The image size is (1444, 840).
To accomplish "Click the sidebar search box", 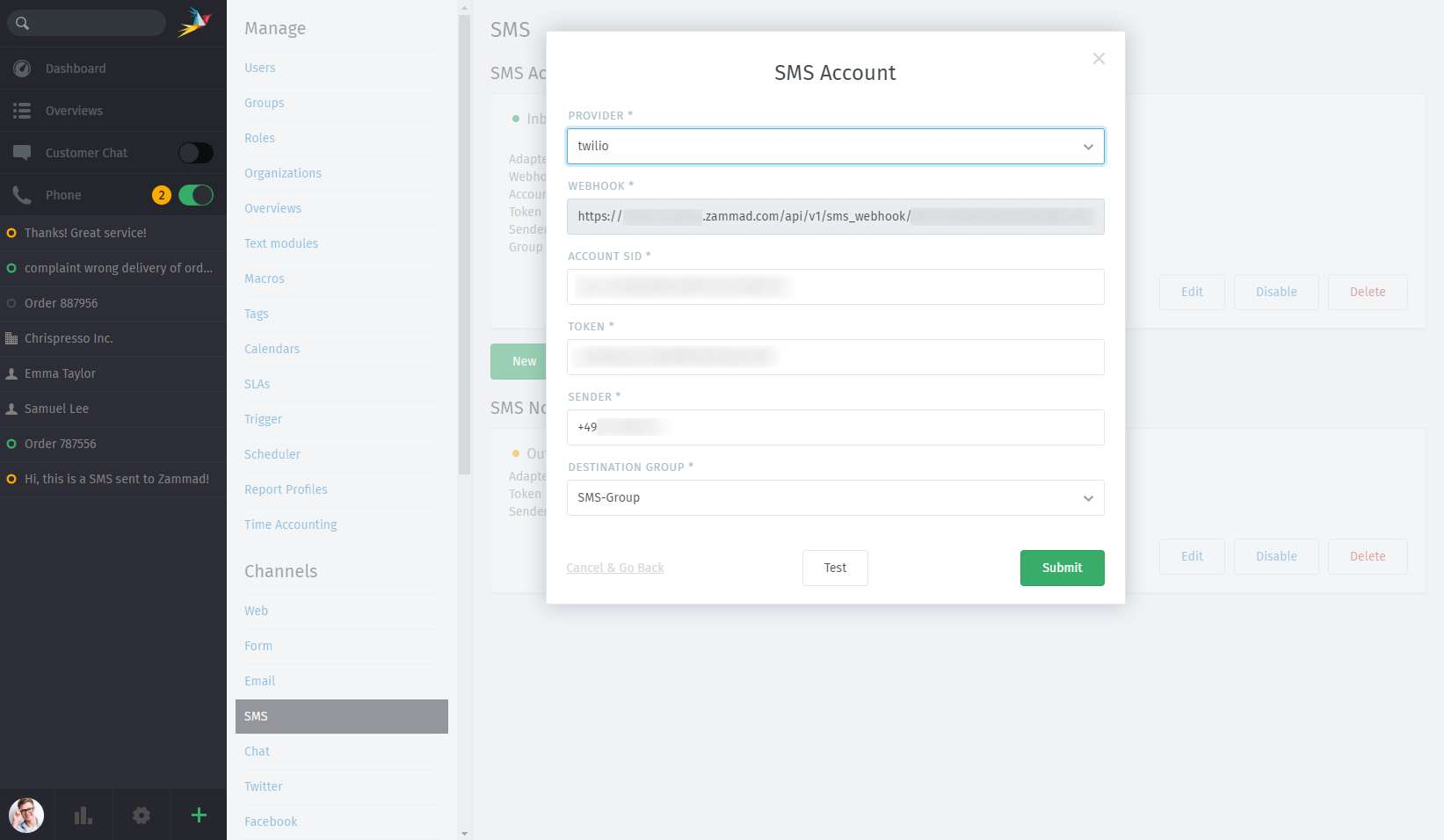I will click(86, 23).
